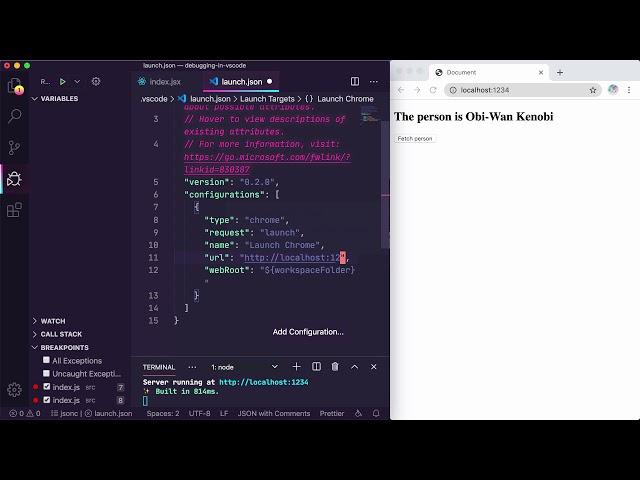Image resolution: width=640 pixels, height=480 pixels.
Task: Reload the page in Chrome
Action: coord(433,90)
